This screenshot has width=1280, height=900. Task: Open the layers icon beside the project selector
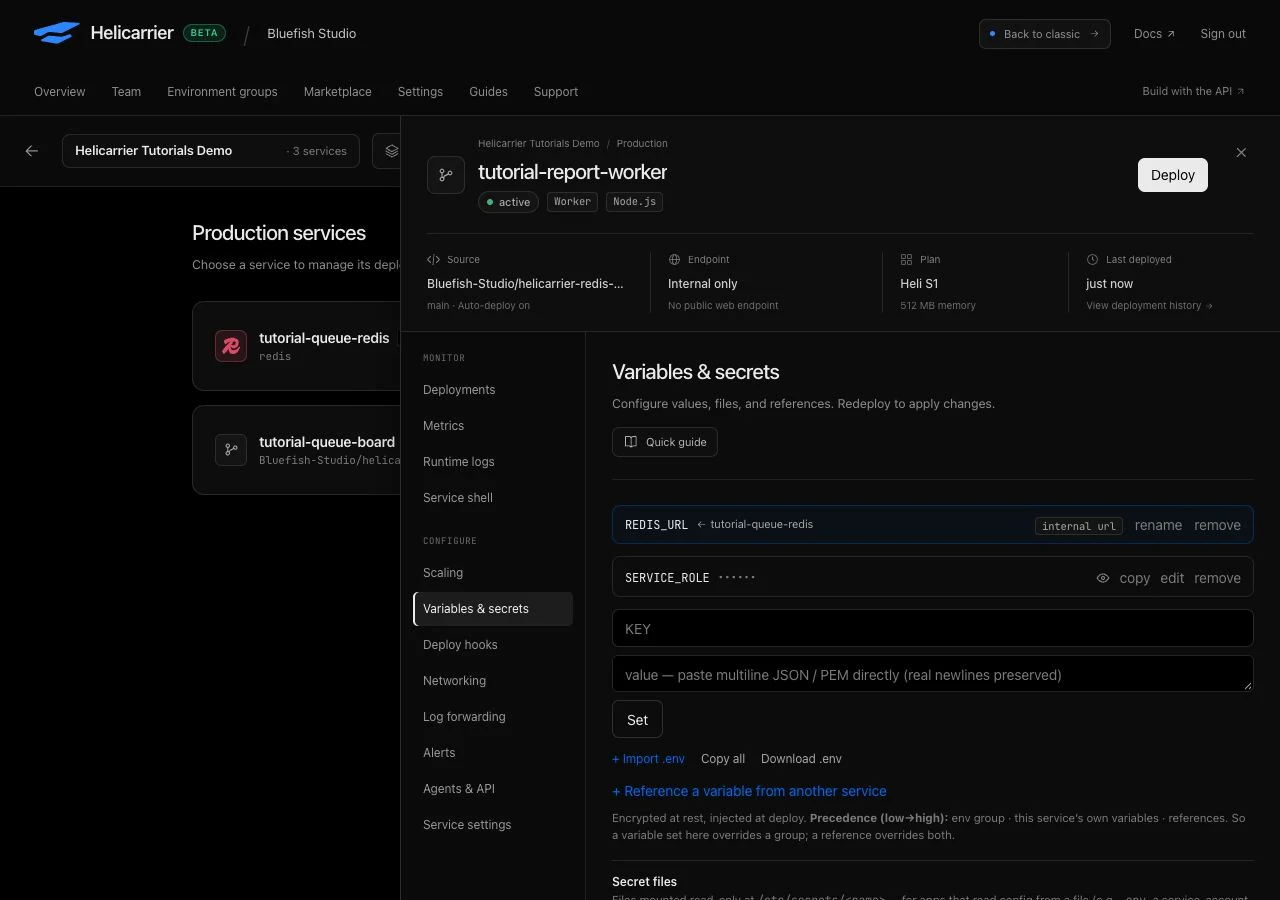pyautogui.click(x=391, y=151)
